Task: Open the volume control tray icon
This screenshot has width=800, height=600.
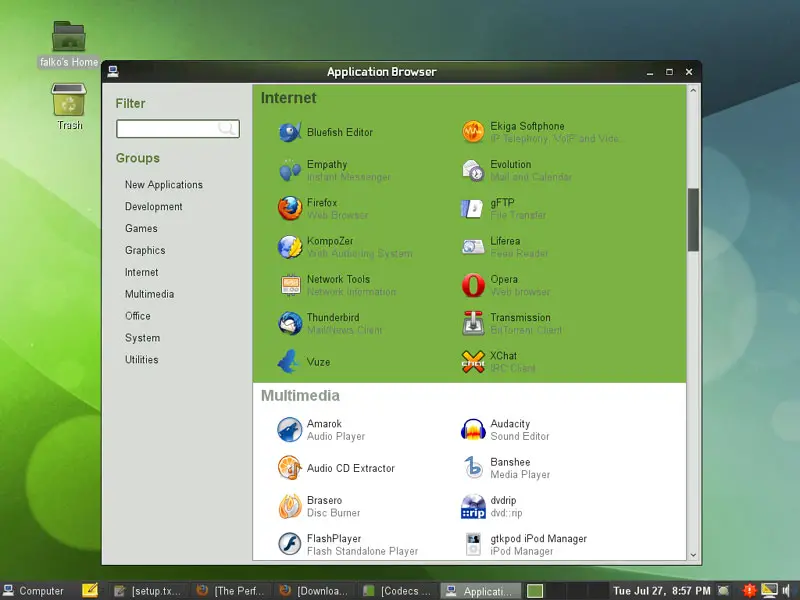Action: click(x=786, y=591)
